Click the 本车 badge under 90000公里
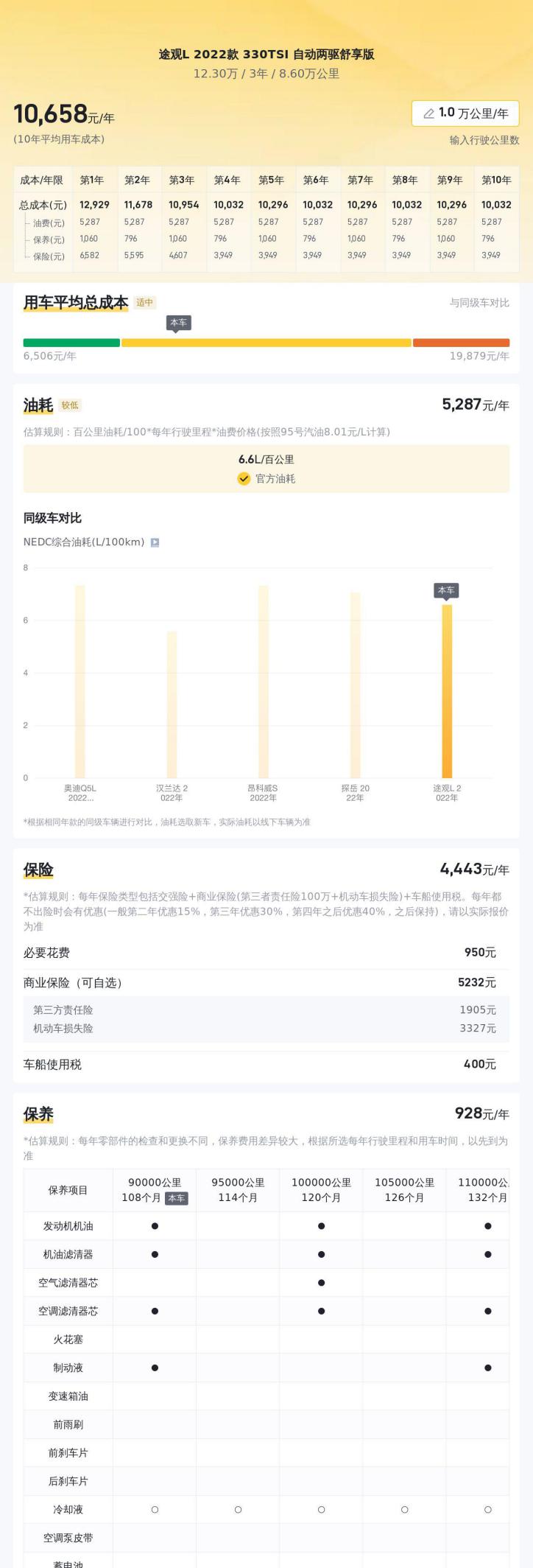The width and height of the screenshot is (533, 1568). pyautogui.click(x=177, y=1198)
